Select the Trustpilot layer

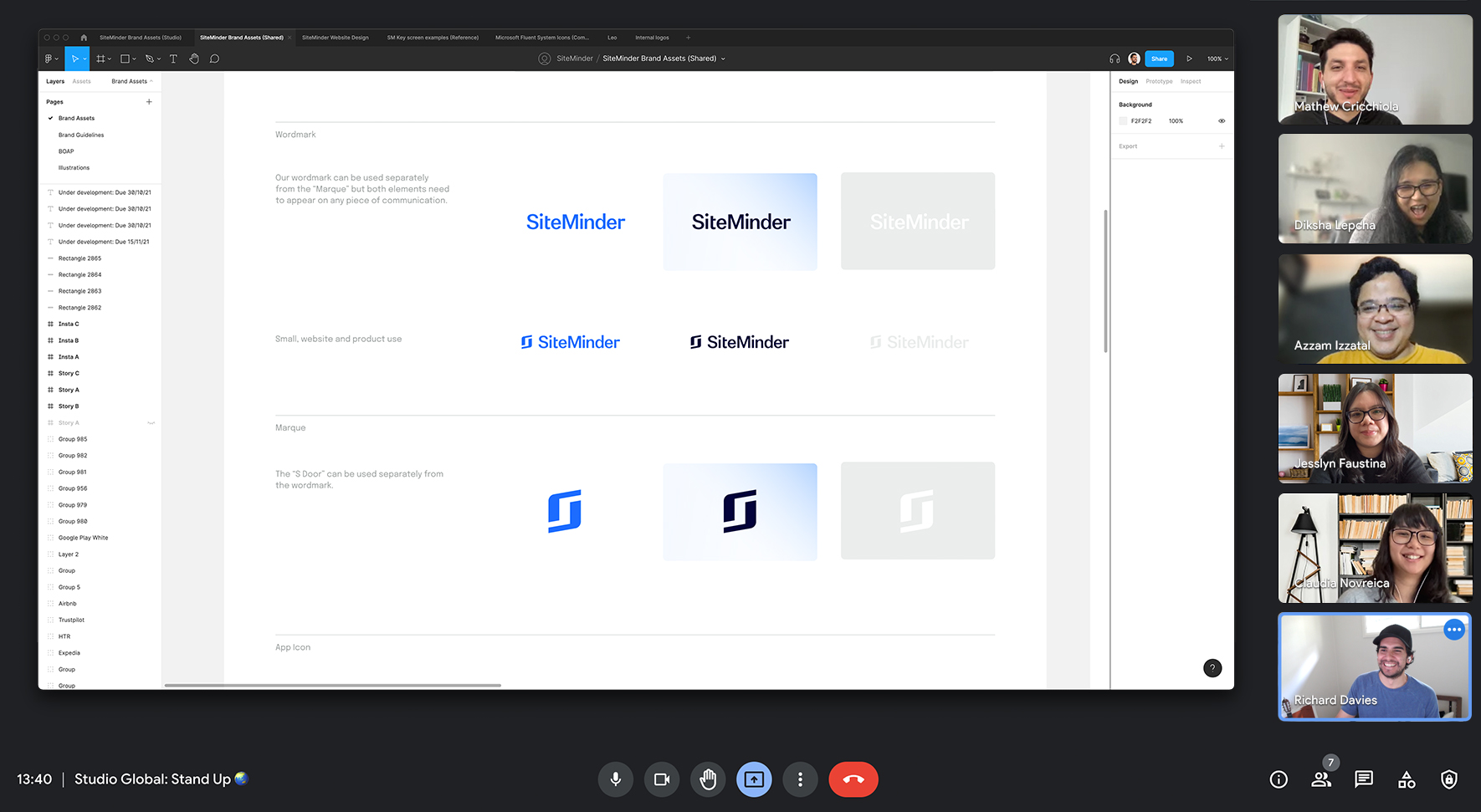(x=71, y=620)
